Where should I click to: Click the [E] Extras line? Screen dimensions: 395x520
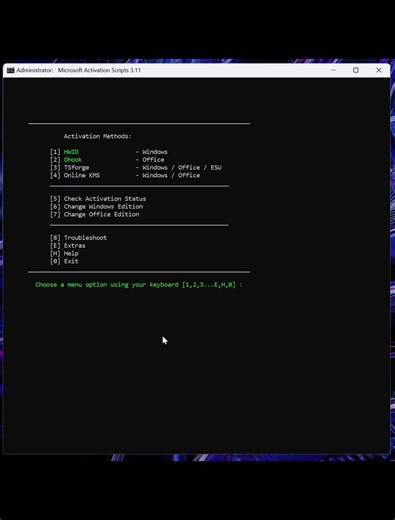coord(68,246)
